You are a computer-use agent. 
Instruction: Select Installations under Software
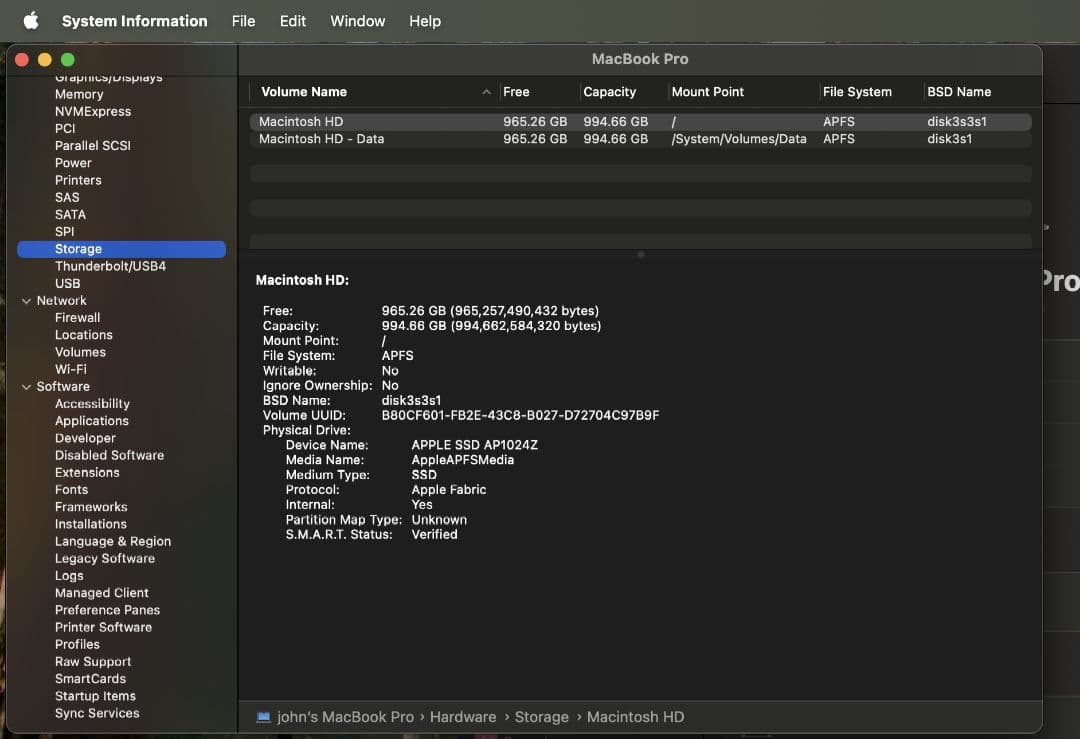click(91, 524)
